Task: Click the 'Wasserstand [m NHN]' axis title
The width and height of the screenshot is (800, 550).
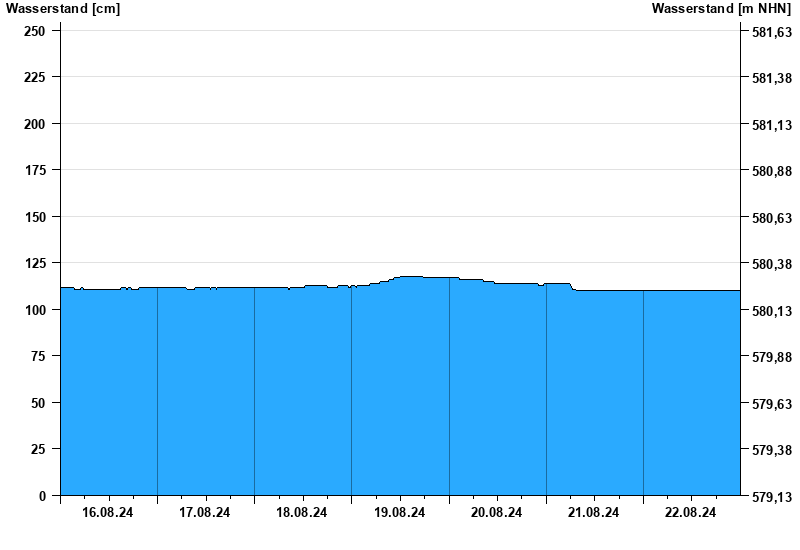Action: point(720,9)
